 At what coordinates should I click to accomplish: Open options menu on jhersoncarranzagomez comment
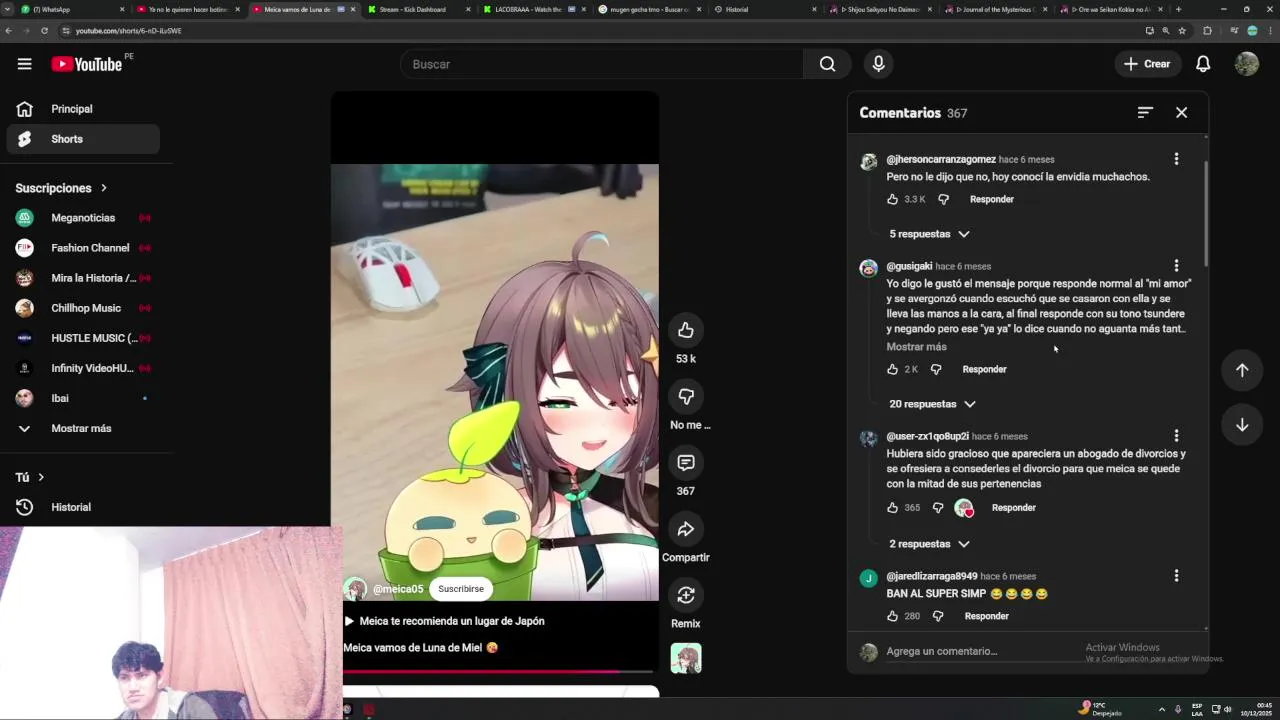coord(1176,159)
